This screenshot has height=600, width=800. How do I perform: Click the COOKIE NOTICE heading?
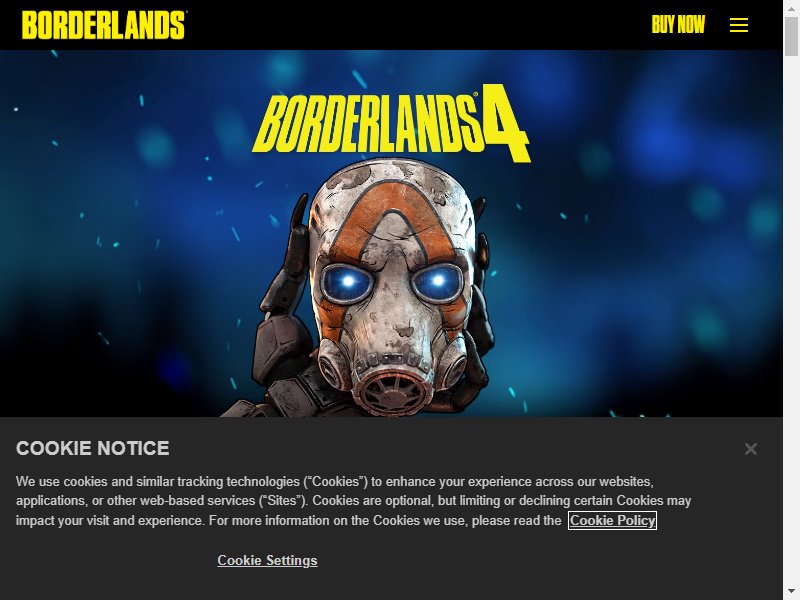pyautogui.click(x=93, y=448)
